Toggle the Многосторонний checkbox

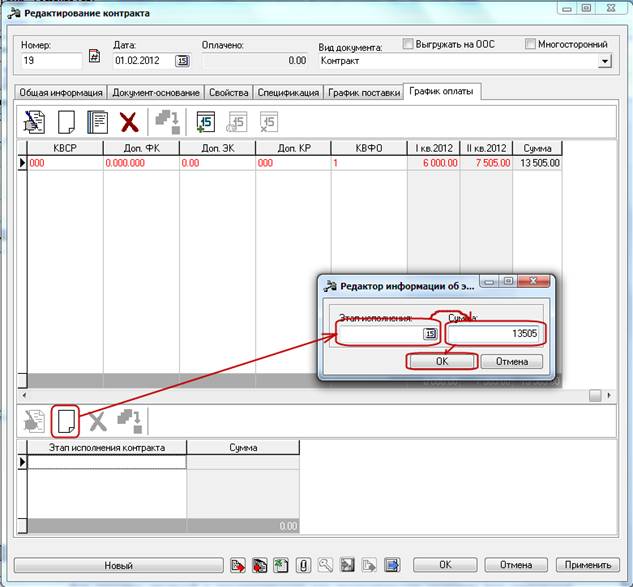pos(530,44)
